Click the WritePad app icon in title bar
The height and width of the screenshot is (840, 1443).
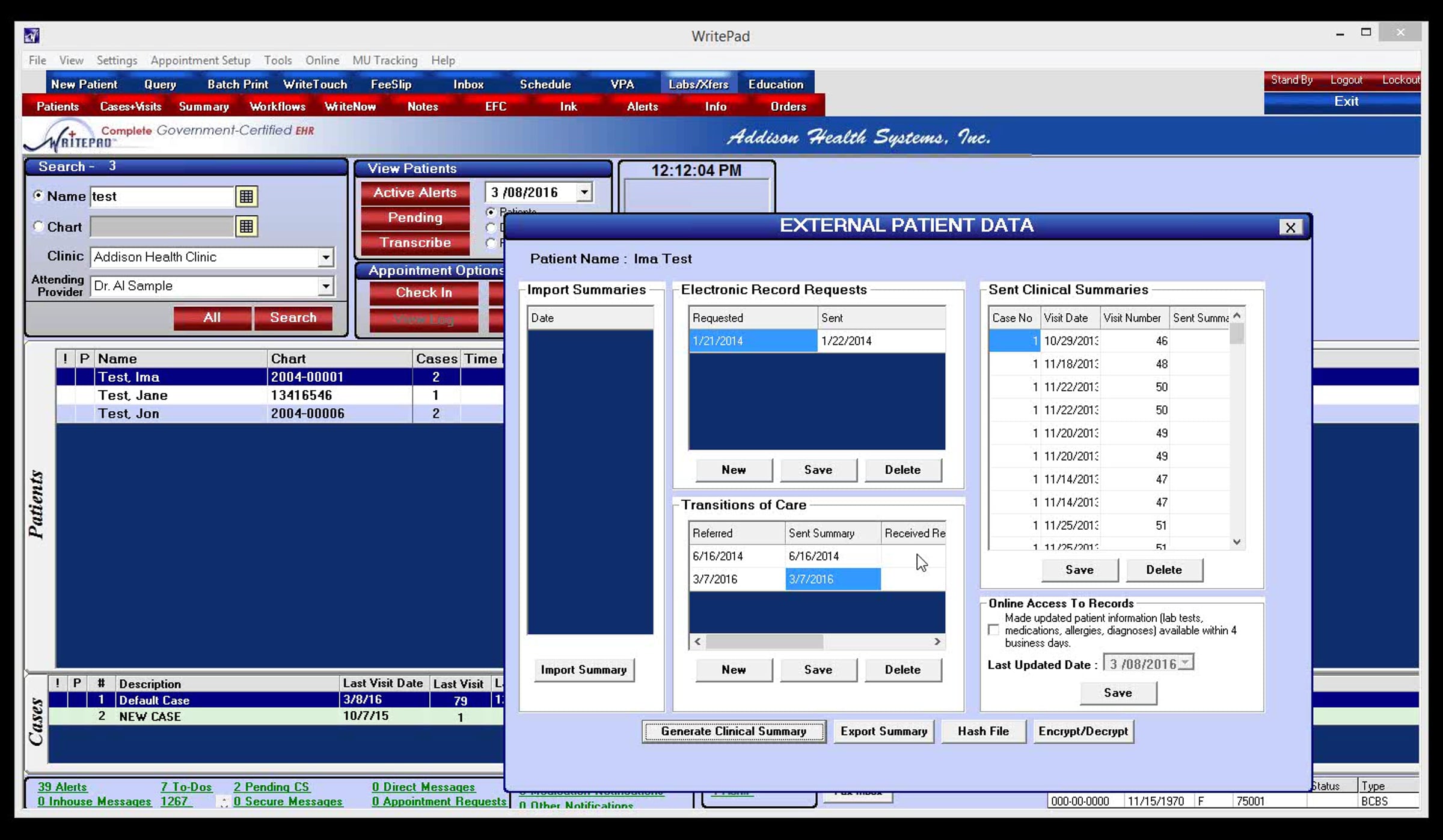[32, 36]
